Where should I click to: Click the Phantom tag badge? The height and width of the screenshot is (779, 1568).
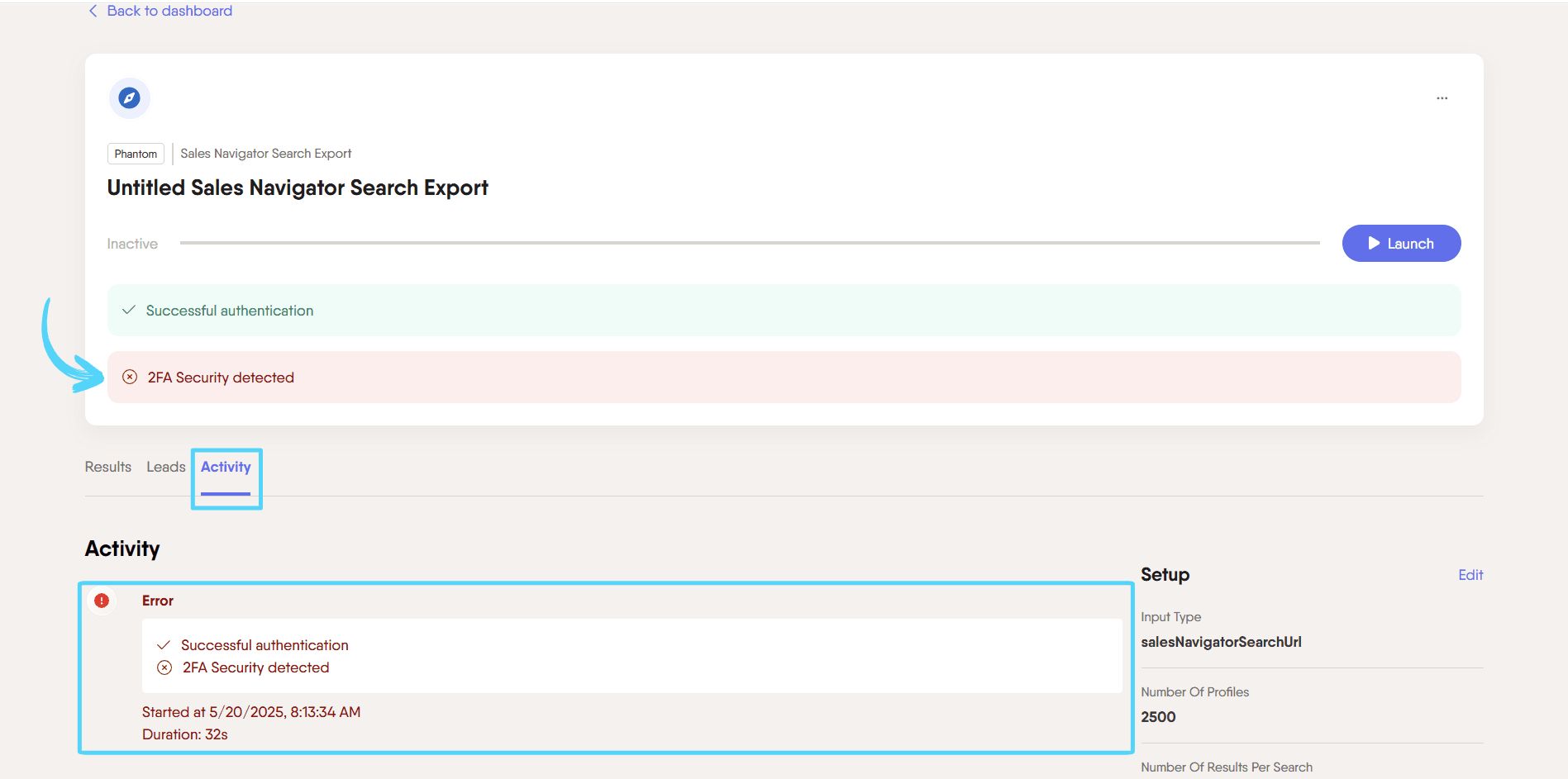136,154
